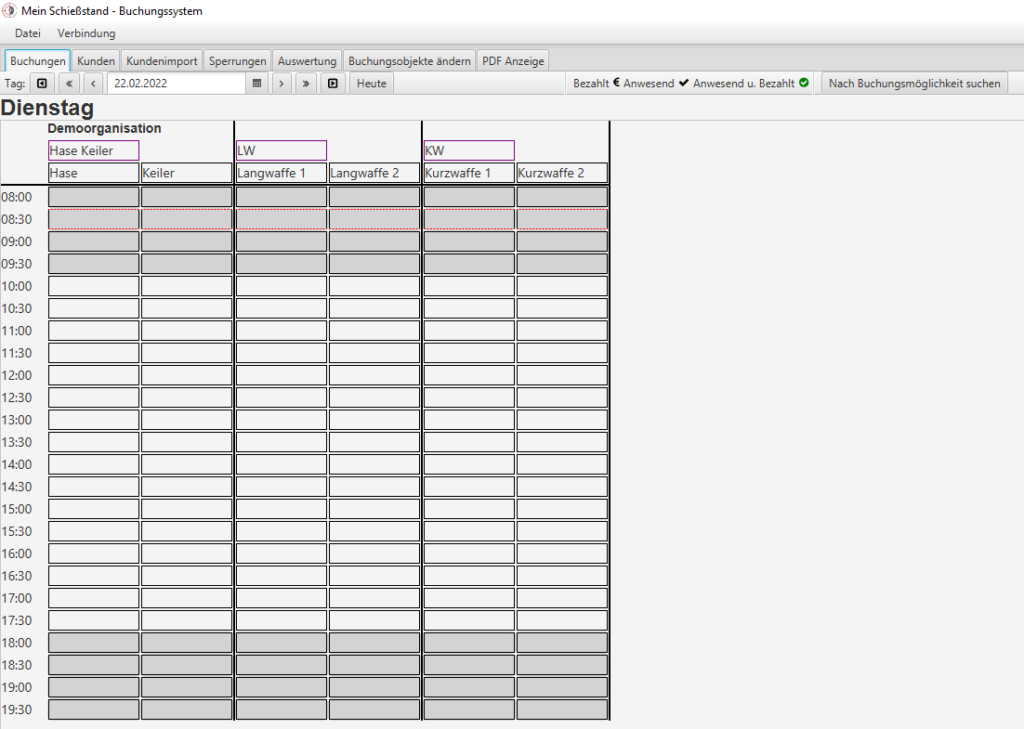This screenshot has width=1024, height=729.
Task: Select the 10:00 slot for Hase
Action: pos(93,286)
